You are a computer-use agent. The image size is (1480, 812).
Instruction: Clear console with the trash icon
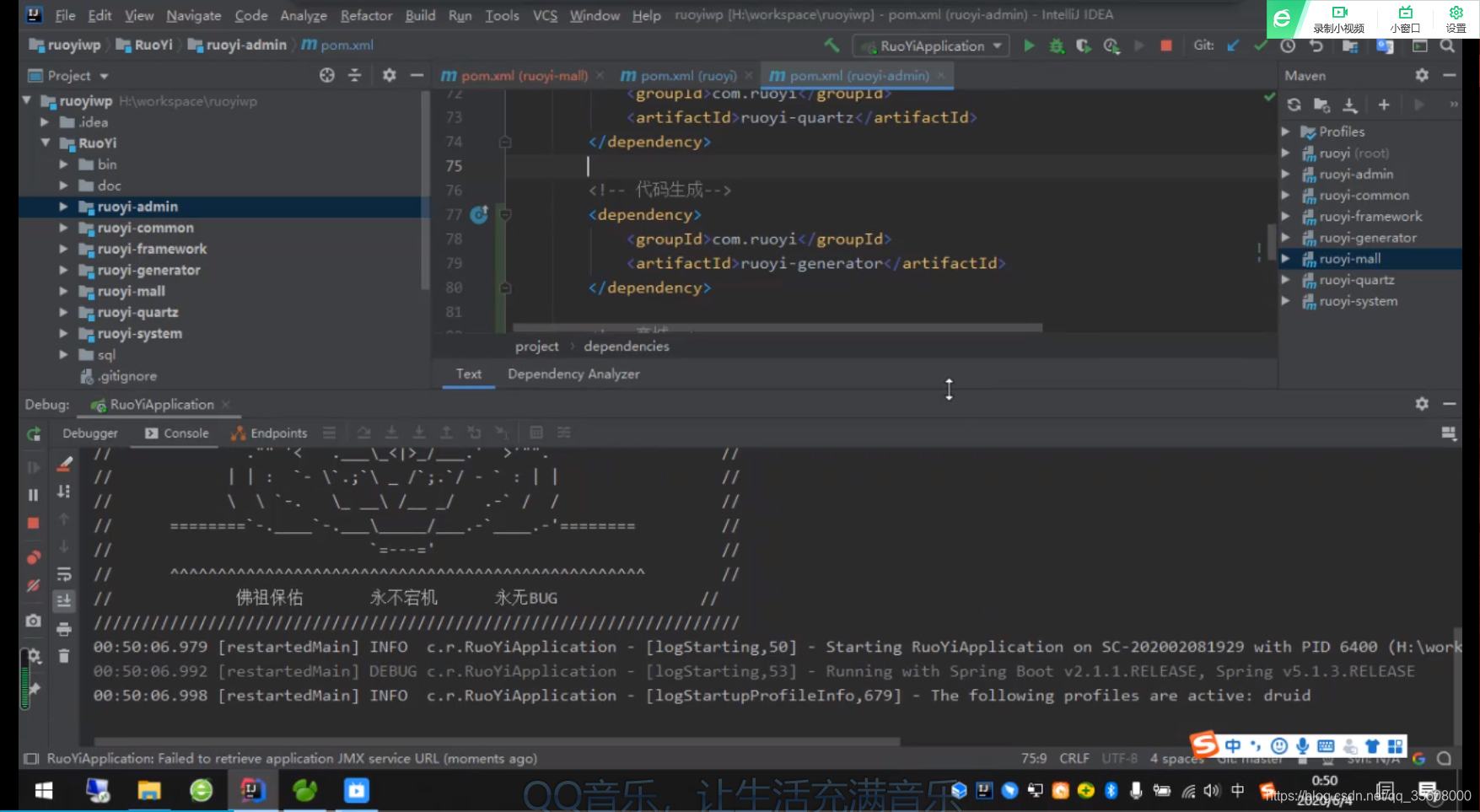pos(64,655)
